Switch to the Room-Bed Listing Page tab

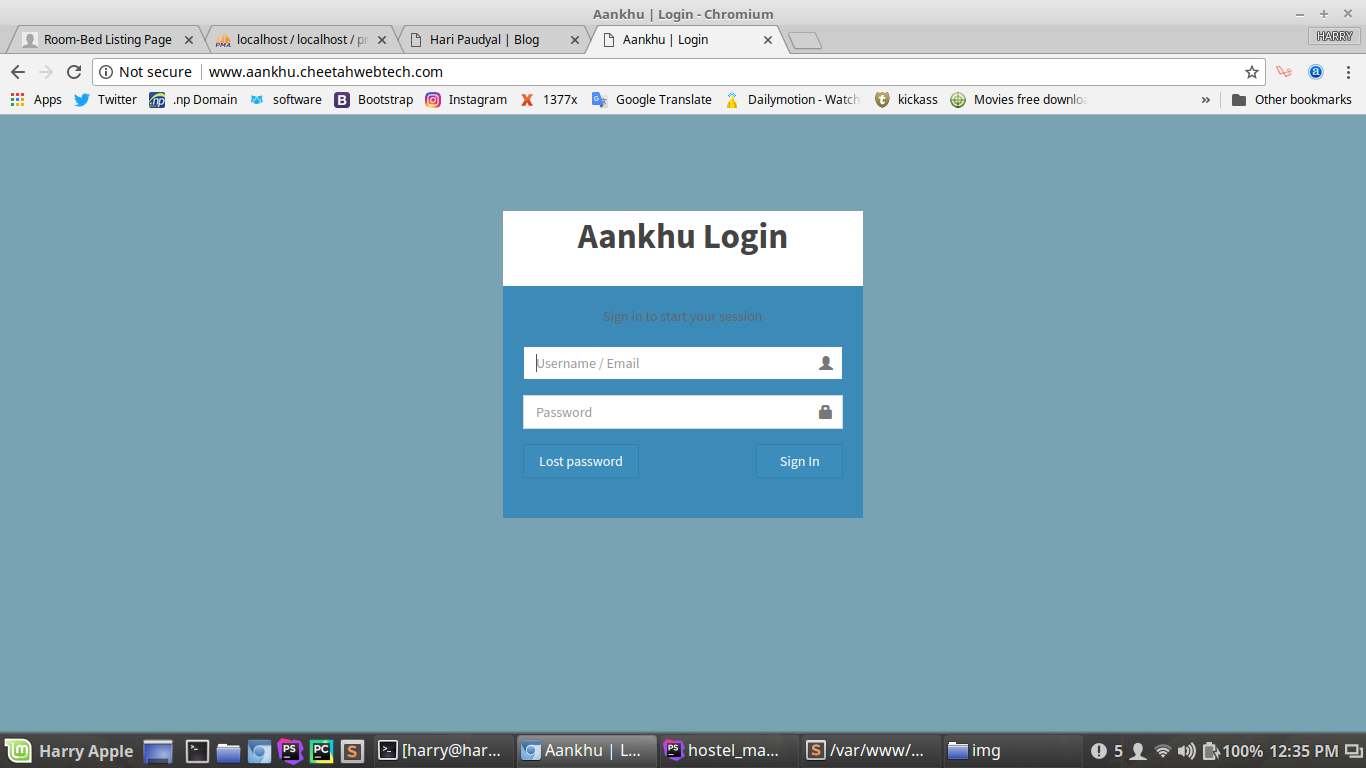tap(107, 40)
